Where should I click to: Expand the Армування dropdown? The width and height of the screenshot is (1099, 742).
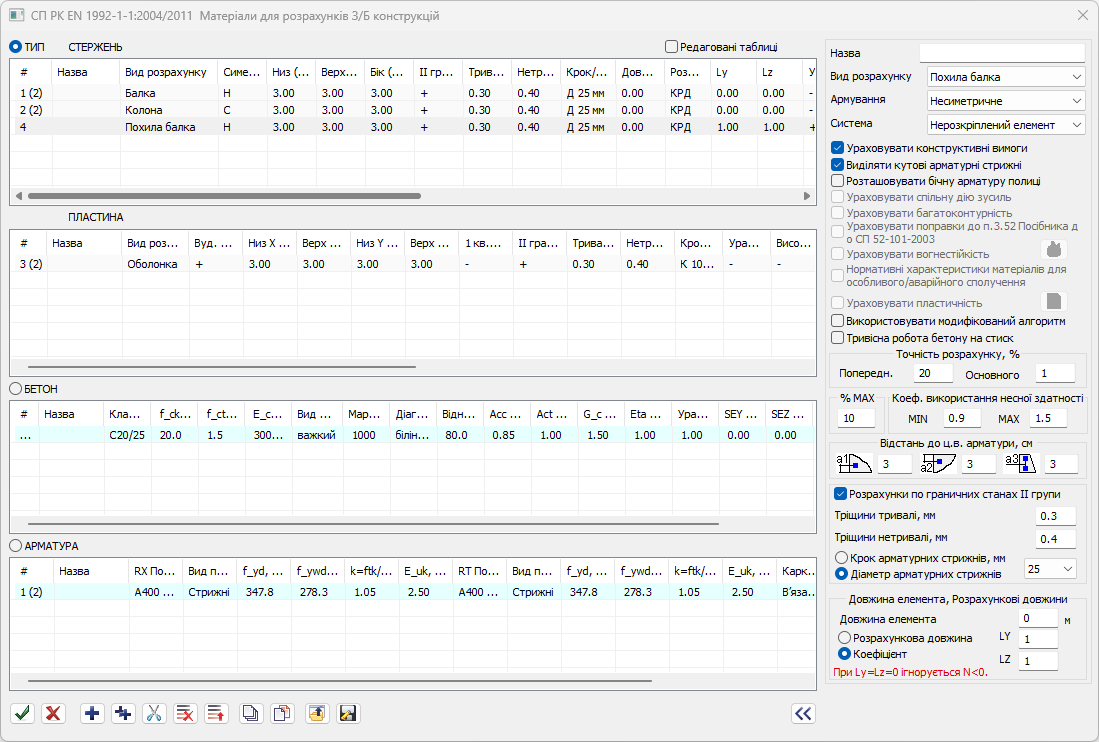[1002, 101]
